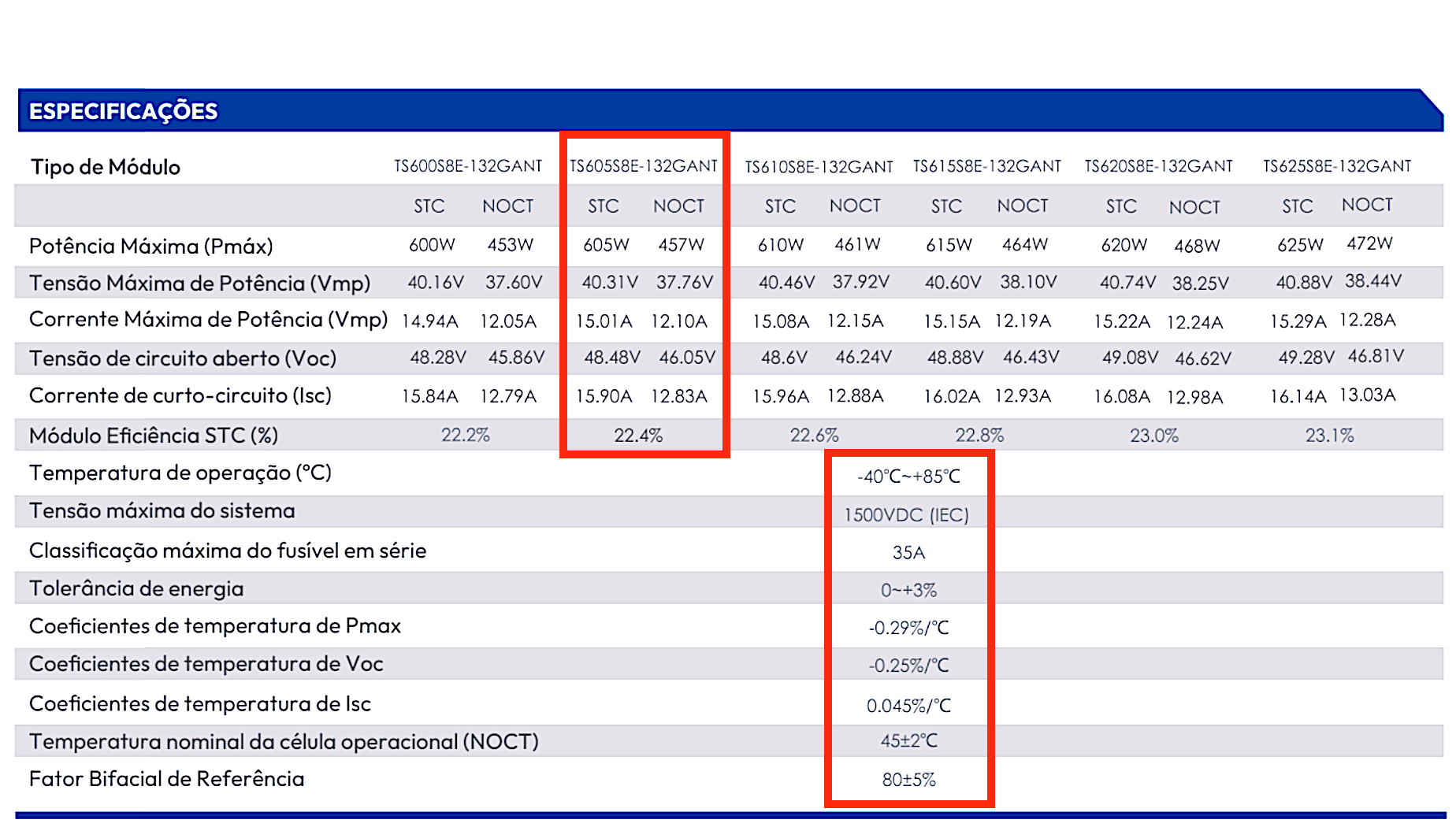Click the 80±5% bifacial factor value
This screenshot has height=827, width=1456.
908,780
